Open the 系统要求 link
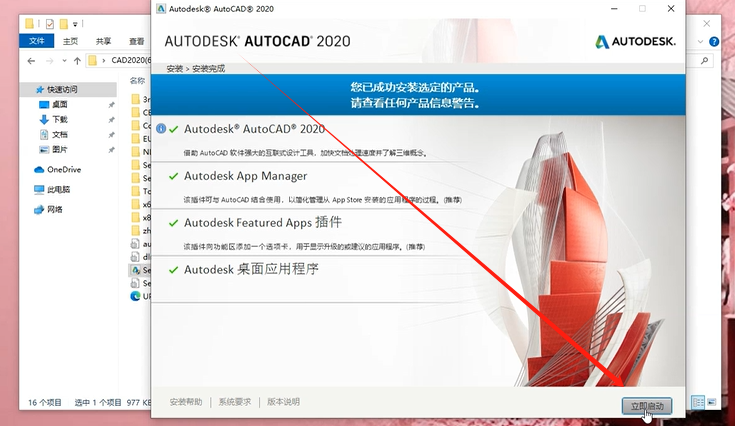 [235, 402]
